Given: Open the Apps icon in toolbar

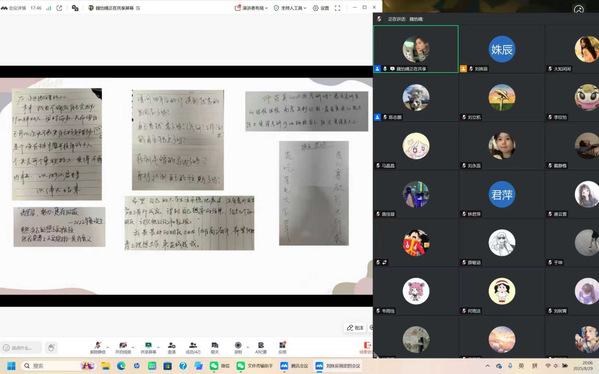Looking at the screenshot, I should (x=282, y=347).
